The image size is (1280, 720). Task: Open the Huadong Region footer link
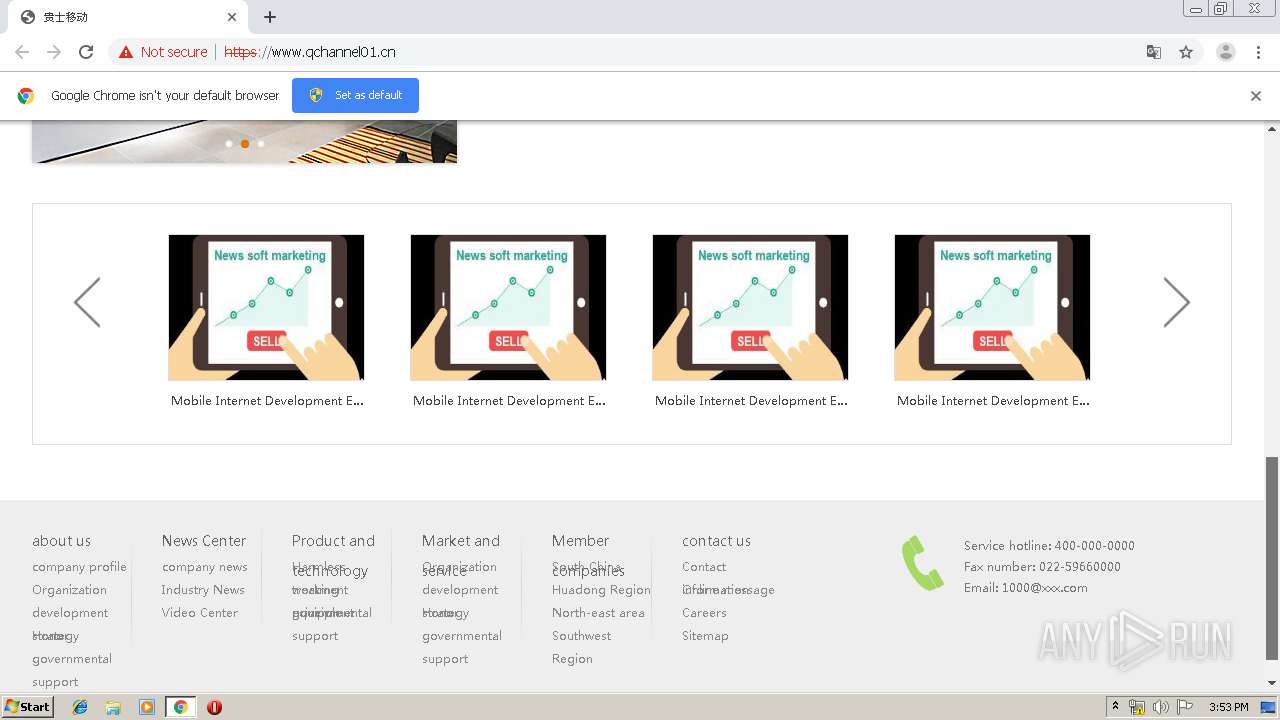point(601,590)
